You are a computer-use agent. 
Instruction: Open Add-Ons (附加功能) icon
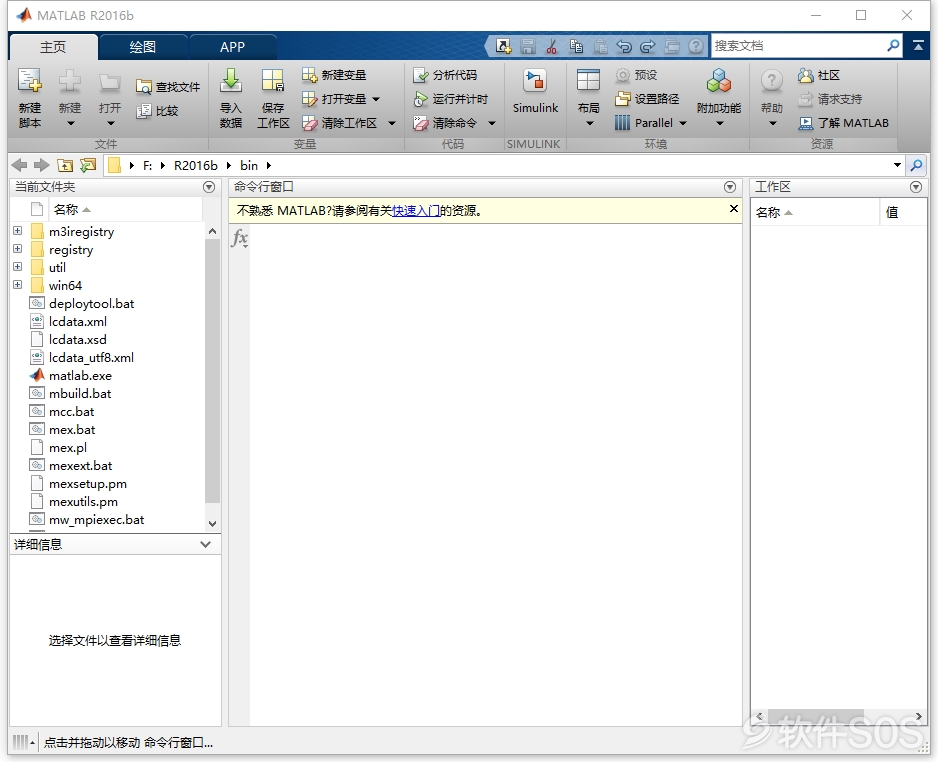tap(719, 81)
